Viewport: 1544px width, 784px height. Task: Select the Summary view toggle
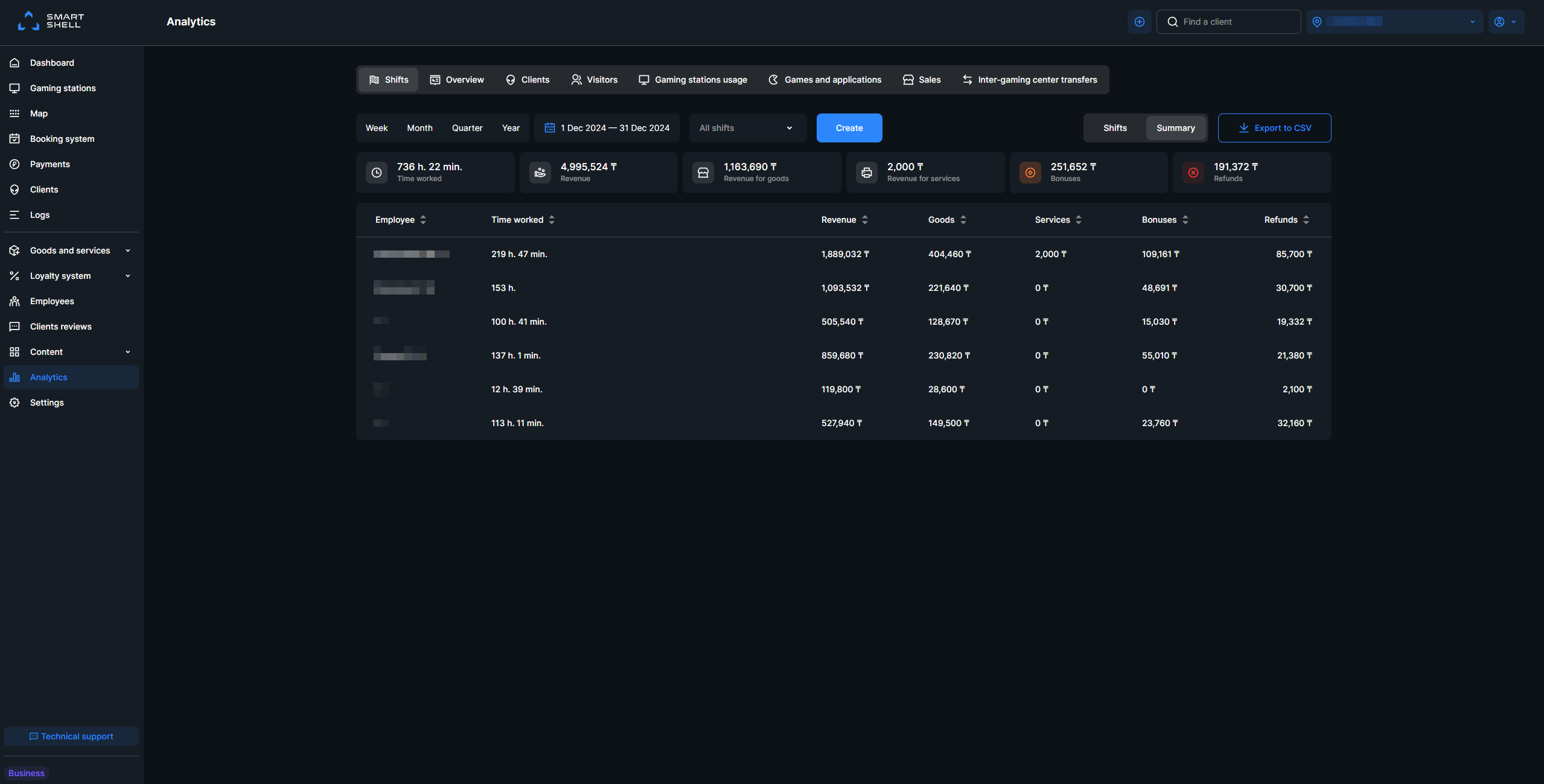click(1175, 128)
